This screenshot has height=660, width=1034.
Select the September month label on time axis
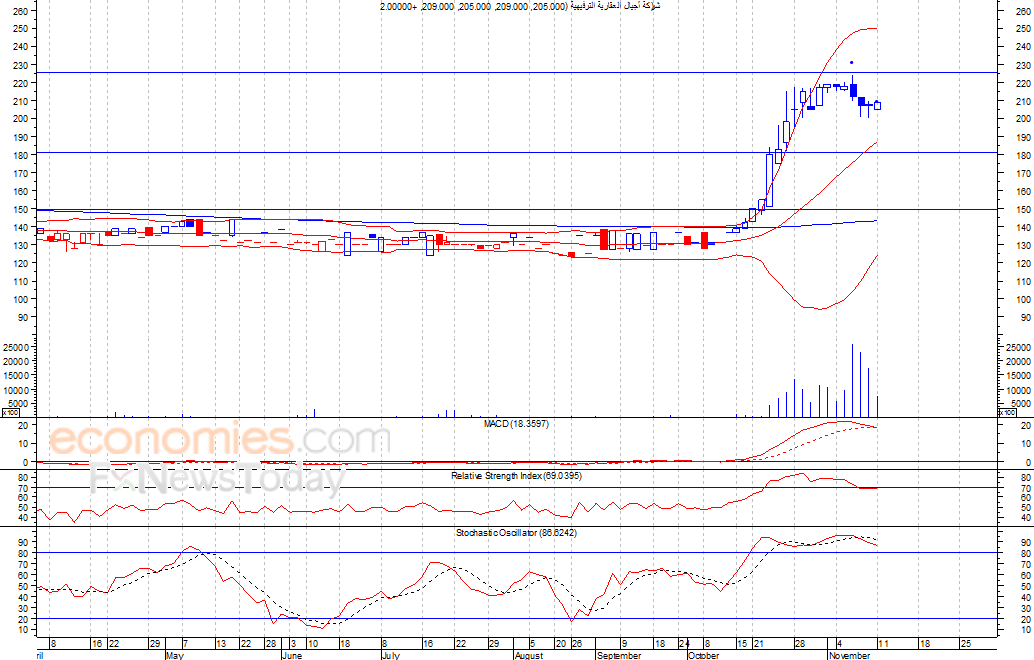(619, 655)
